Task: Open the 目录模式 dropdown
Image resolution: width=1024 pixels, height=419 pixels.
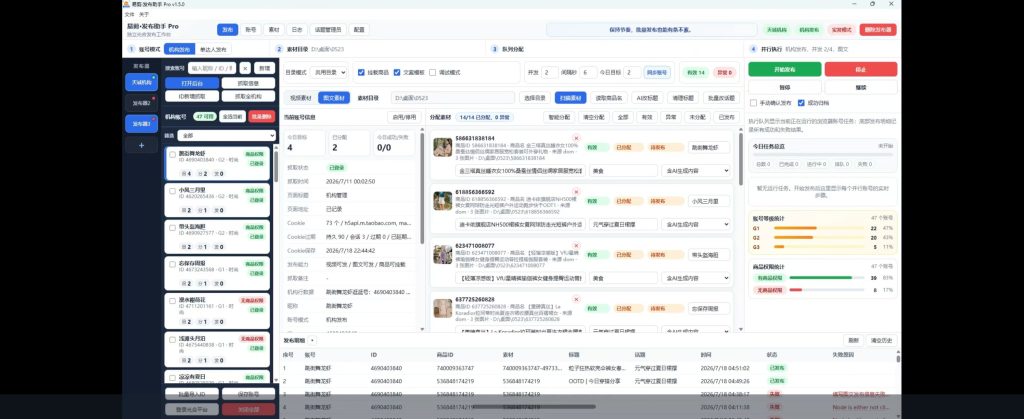Action: click(329, 72)
